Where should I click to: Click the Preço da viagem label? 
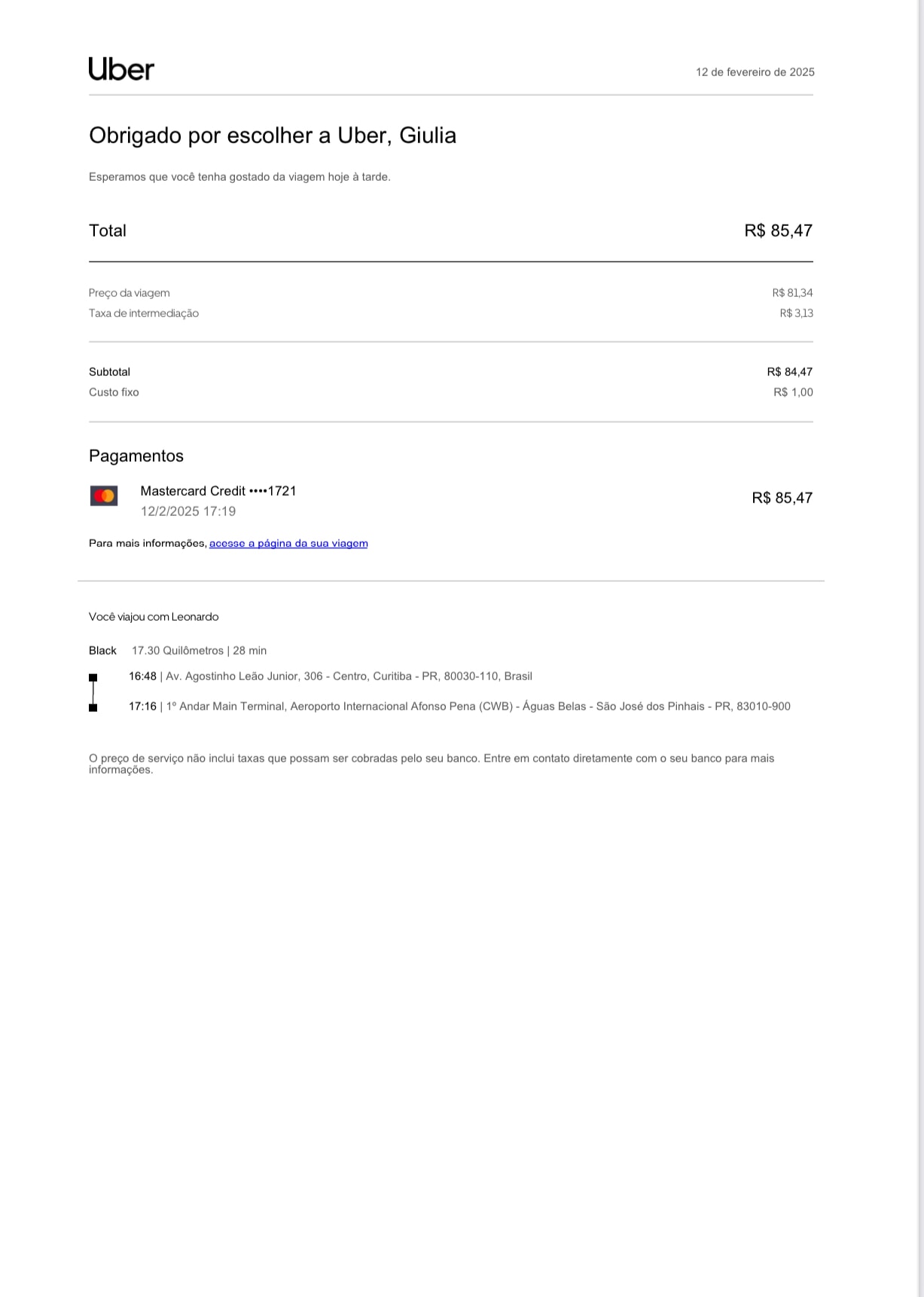[130, 293]
